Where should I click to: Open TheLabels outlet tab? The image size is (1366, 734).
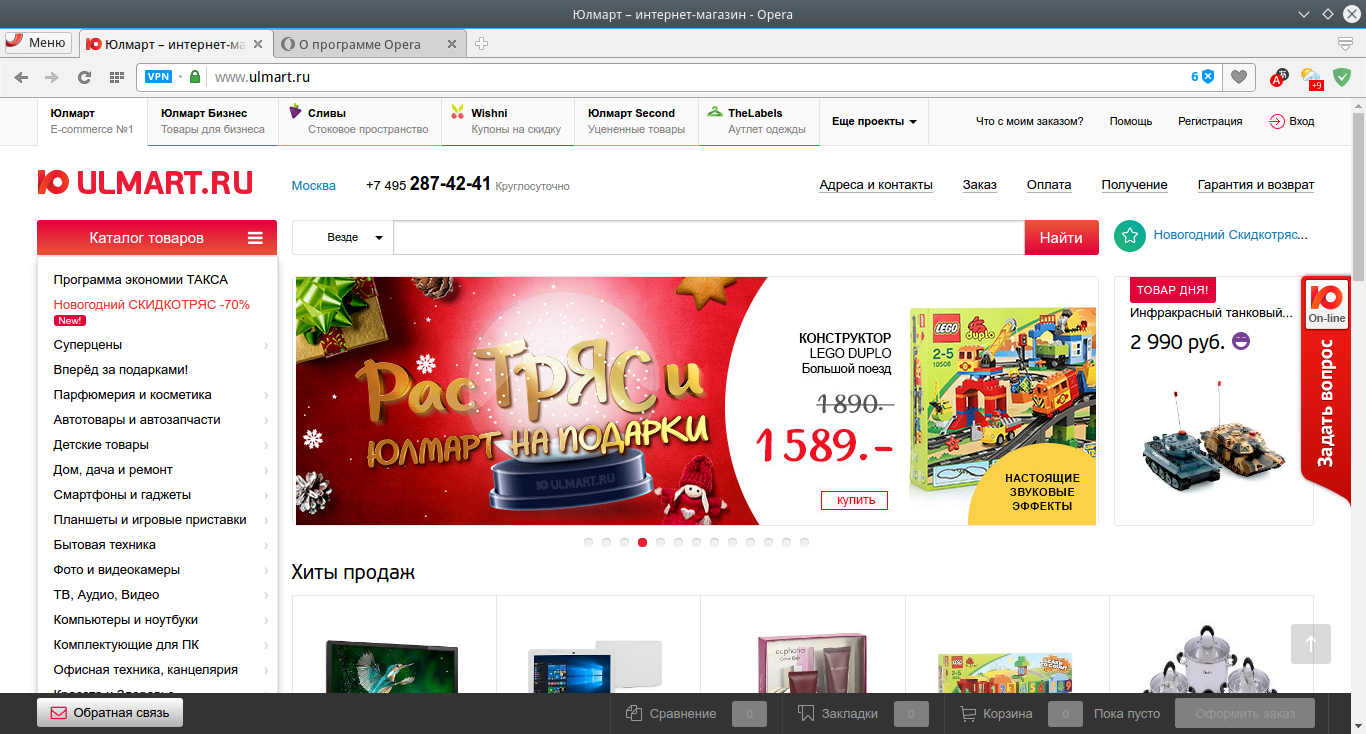pyautogui.click(x=759, y=121)
